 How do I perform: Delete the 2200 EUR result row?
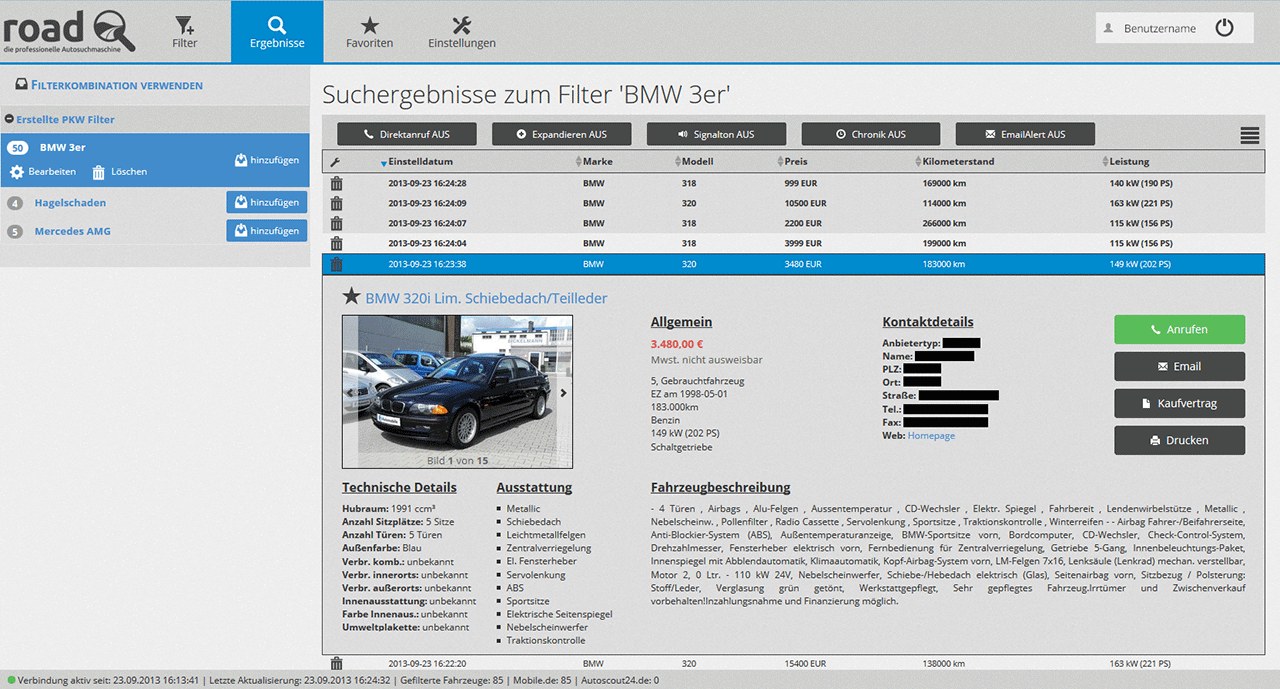pyautogui.click(x=336, y=223)
